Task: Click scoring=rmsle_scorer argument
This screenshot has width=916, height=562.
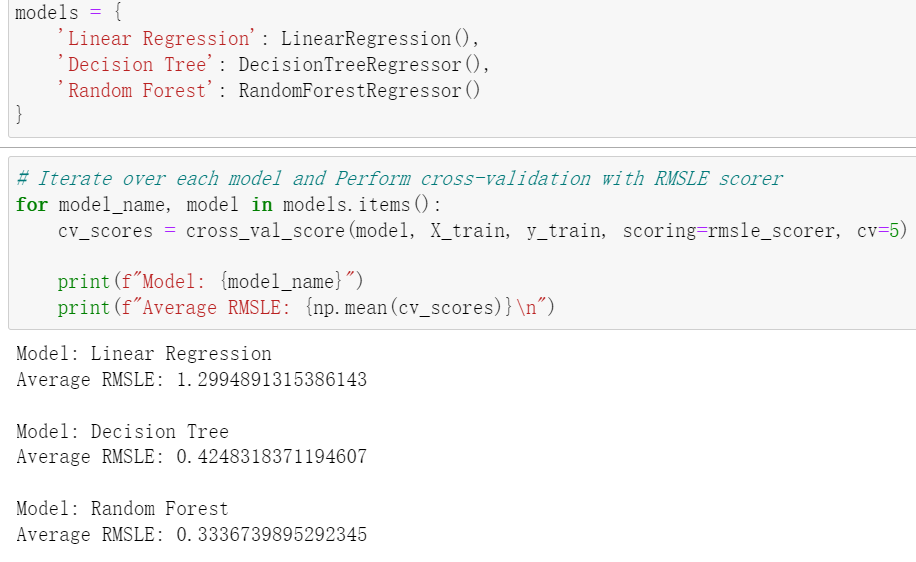Action: pyautogui.click(x=728, y=231)
